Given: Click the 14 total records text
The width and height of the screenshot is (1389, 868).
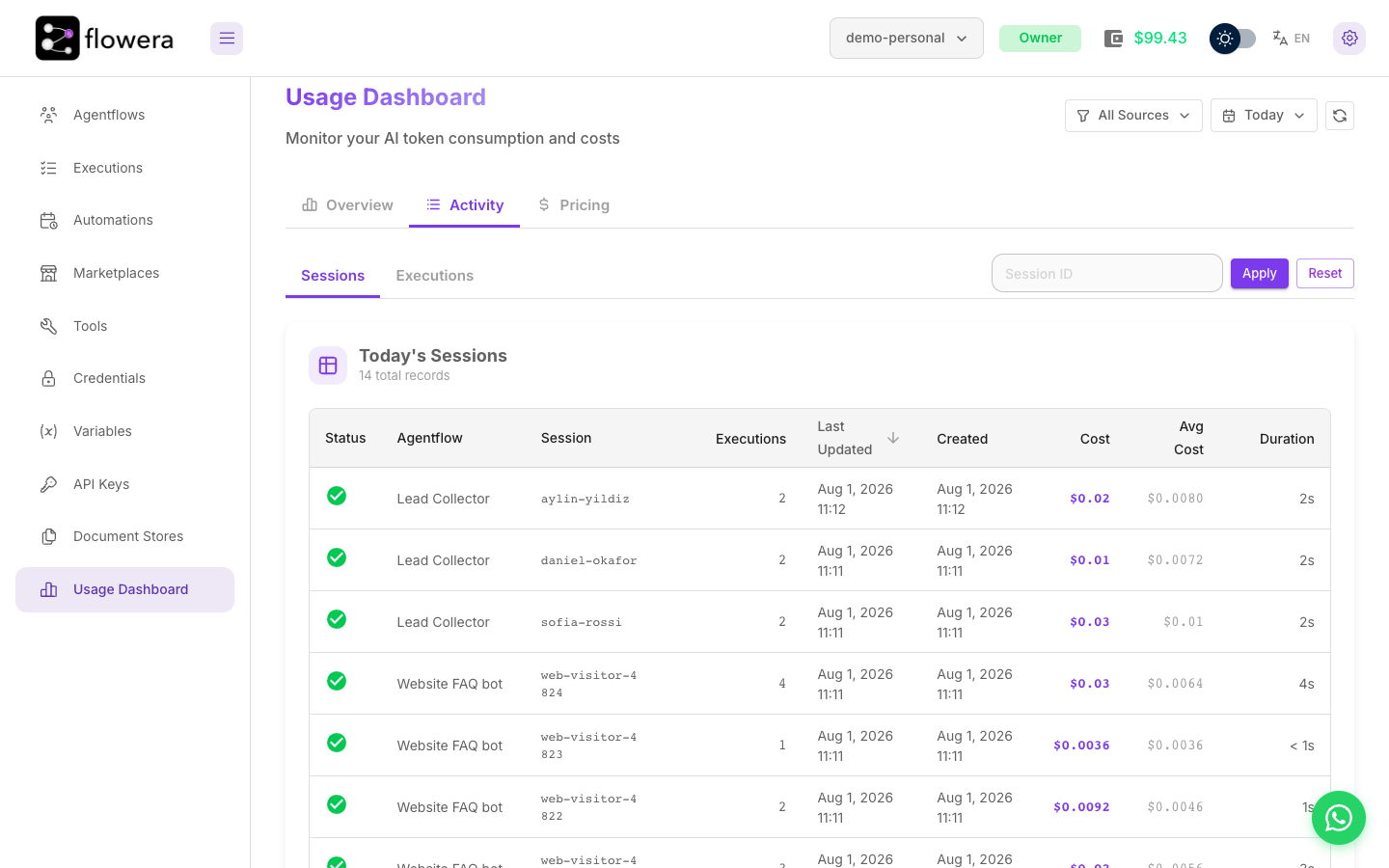Looking at the screenshot, I should pyautogui.click(x=404, y=376).
